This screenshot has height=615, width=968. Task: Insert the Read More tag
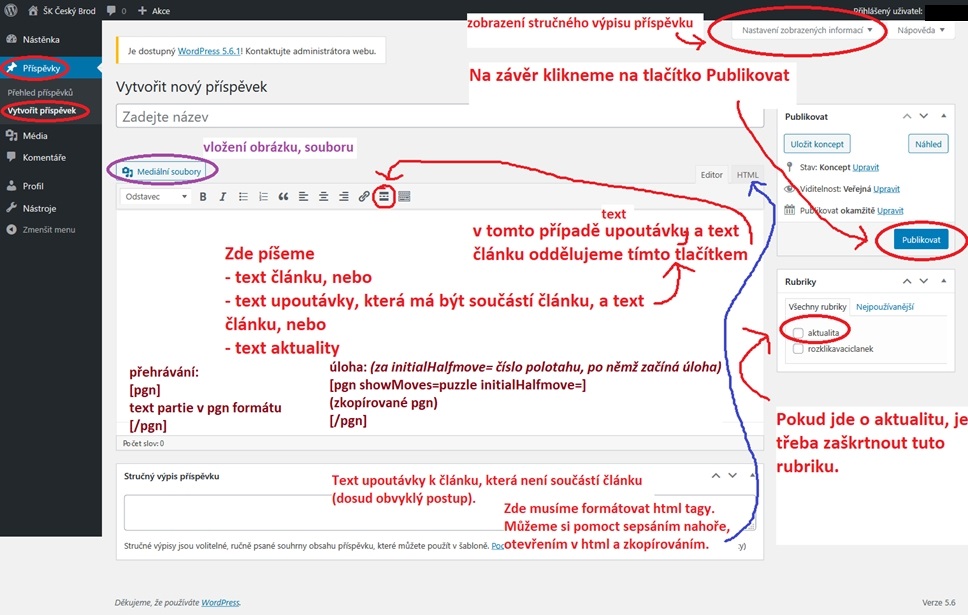(x=384, y=196)
